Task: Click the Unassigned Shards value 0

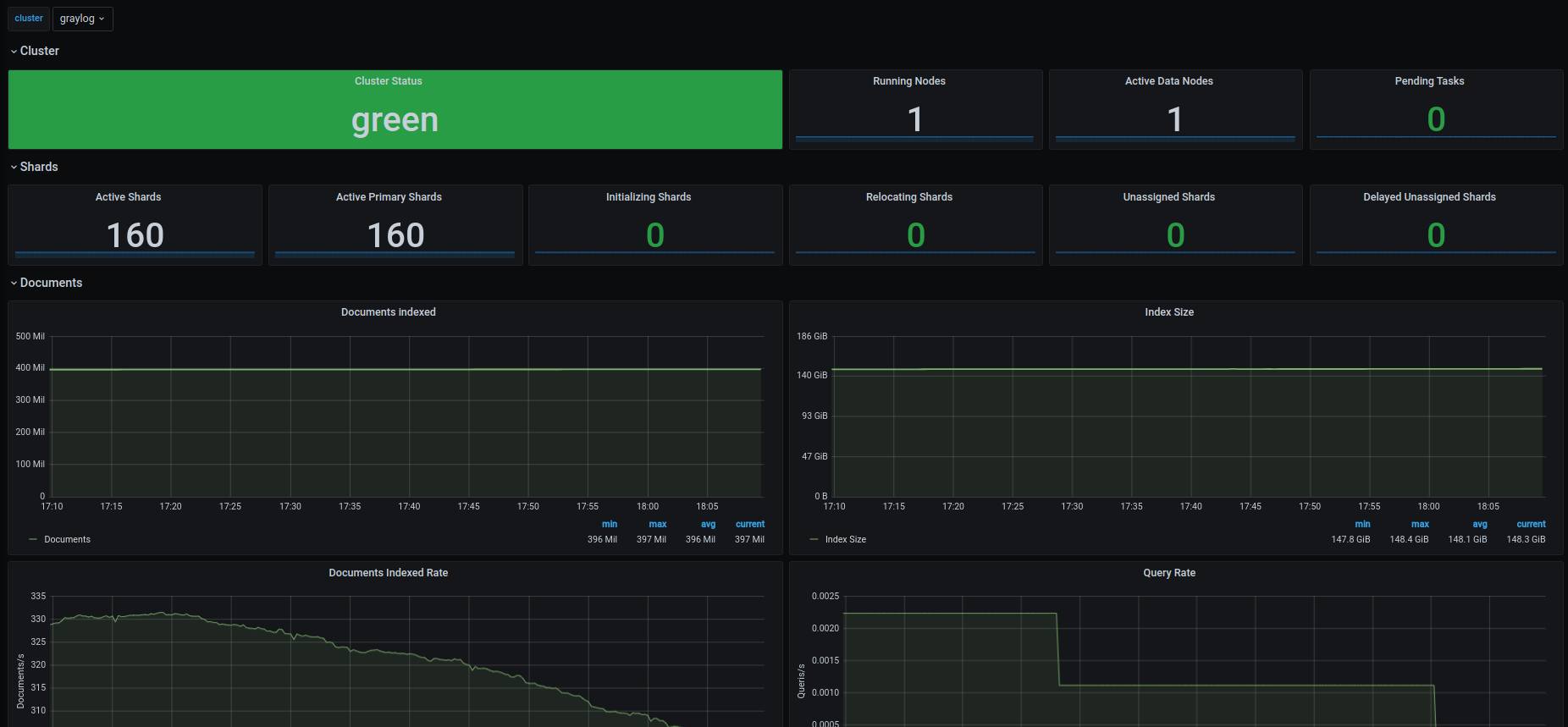Action: pyautogui.click(x=1176, y=235)
